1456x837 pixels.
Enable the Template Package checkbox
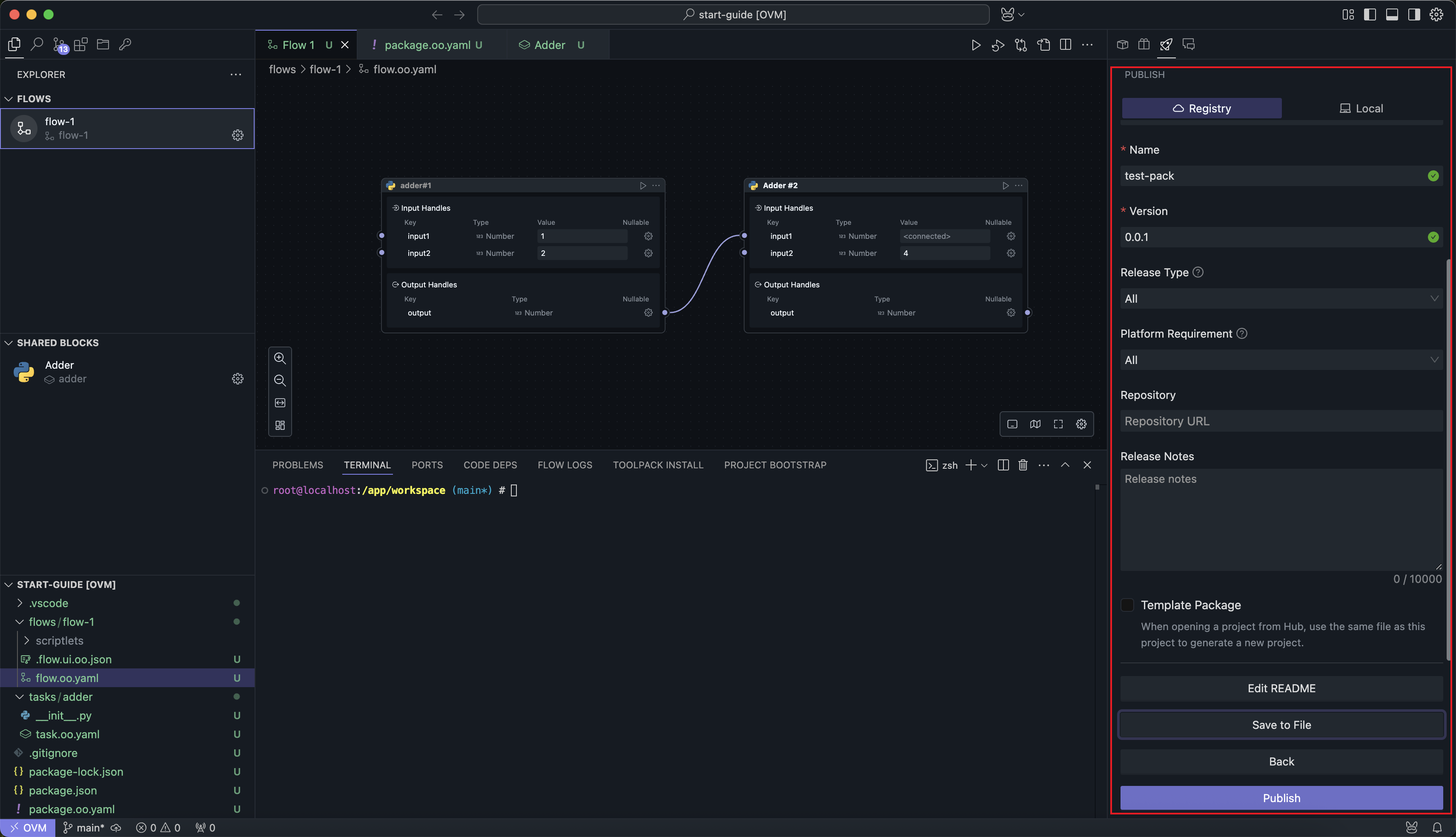(1127, 605)
